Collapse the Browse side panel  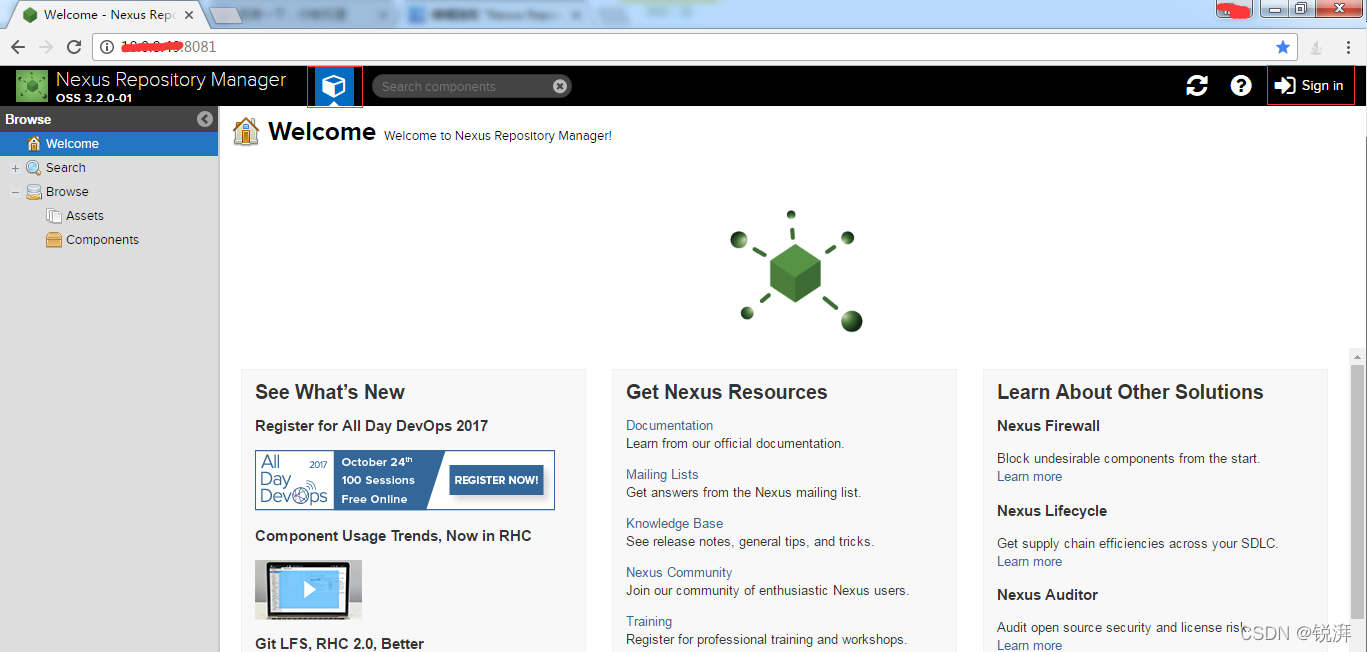coord(205,119)
